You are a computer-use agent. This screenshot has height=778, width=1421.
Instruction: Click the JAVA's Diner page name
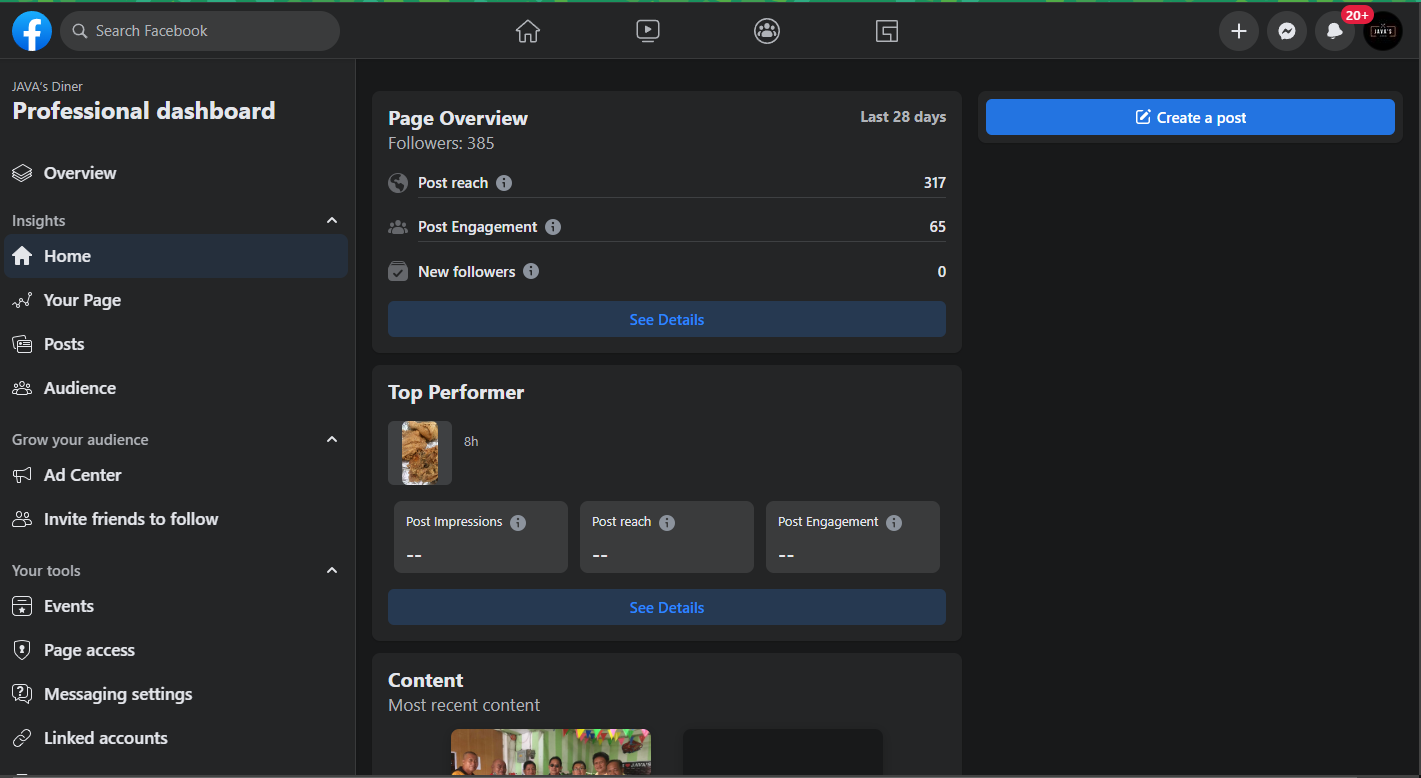[x=47, y=86]
